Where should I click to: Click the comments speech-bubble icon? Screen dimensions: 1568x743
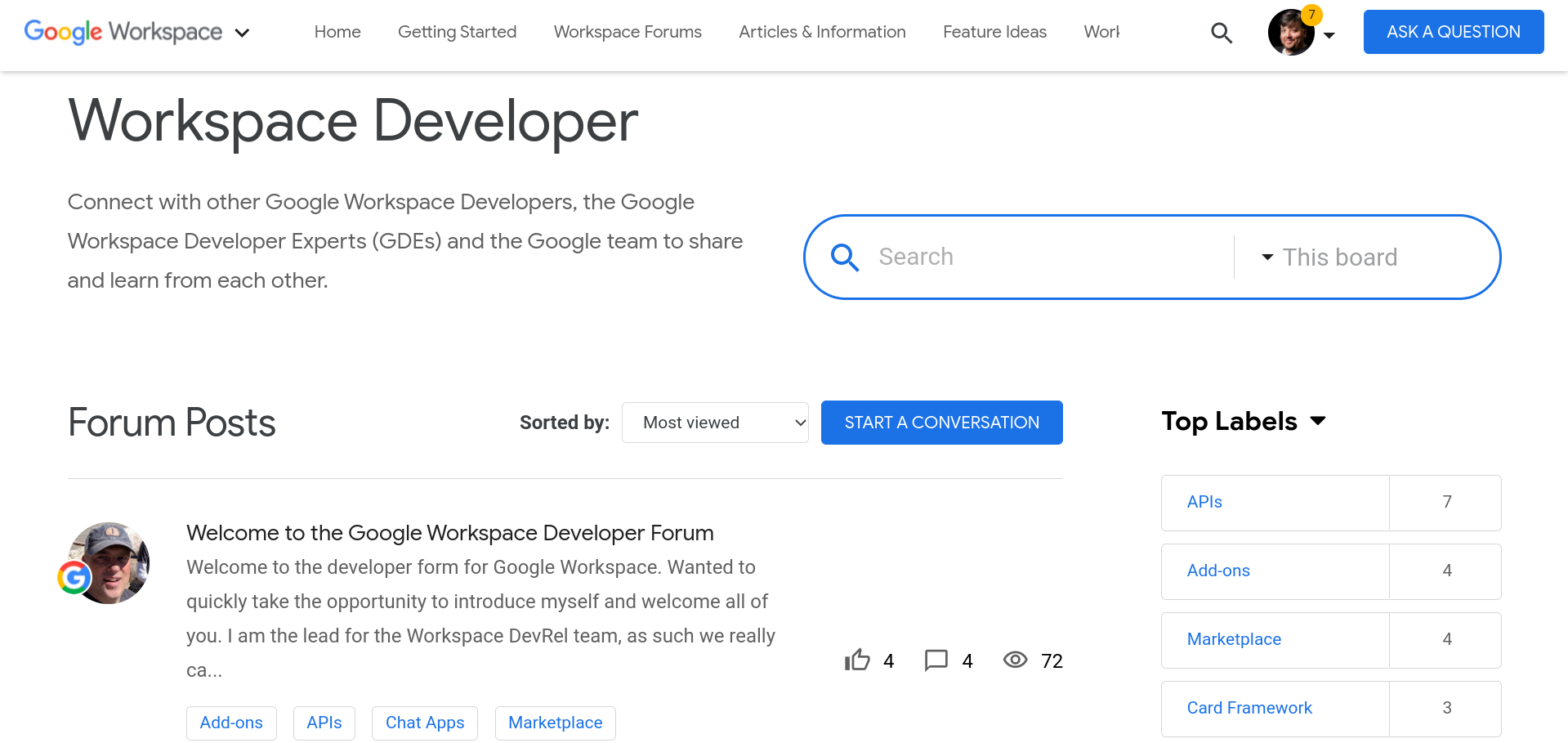coord(936,660)
